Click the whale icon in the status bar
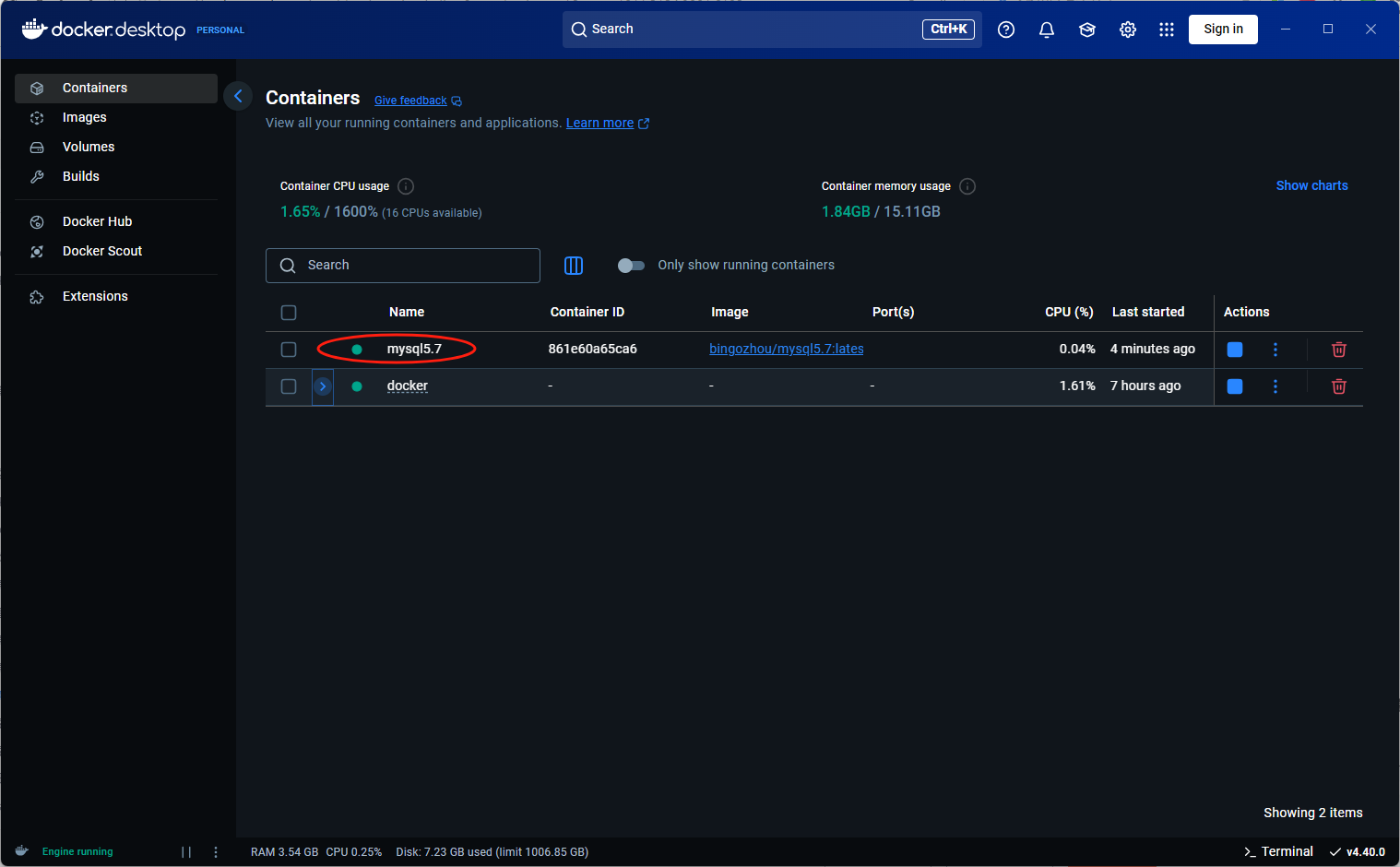1400x867 pixels. click(22, 850)
